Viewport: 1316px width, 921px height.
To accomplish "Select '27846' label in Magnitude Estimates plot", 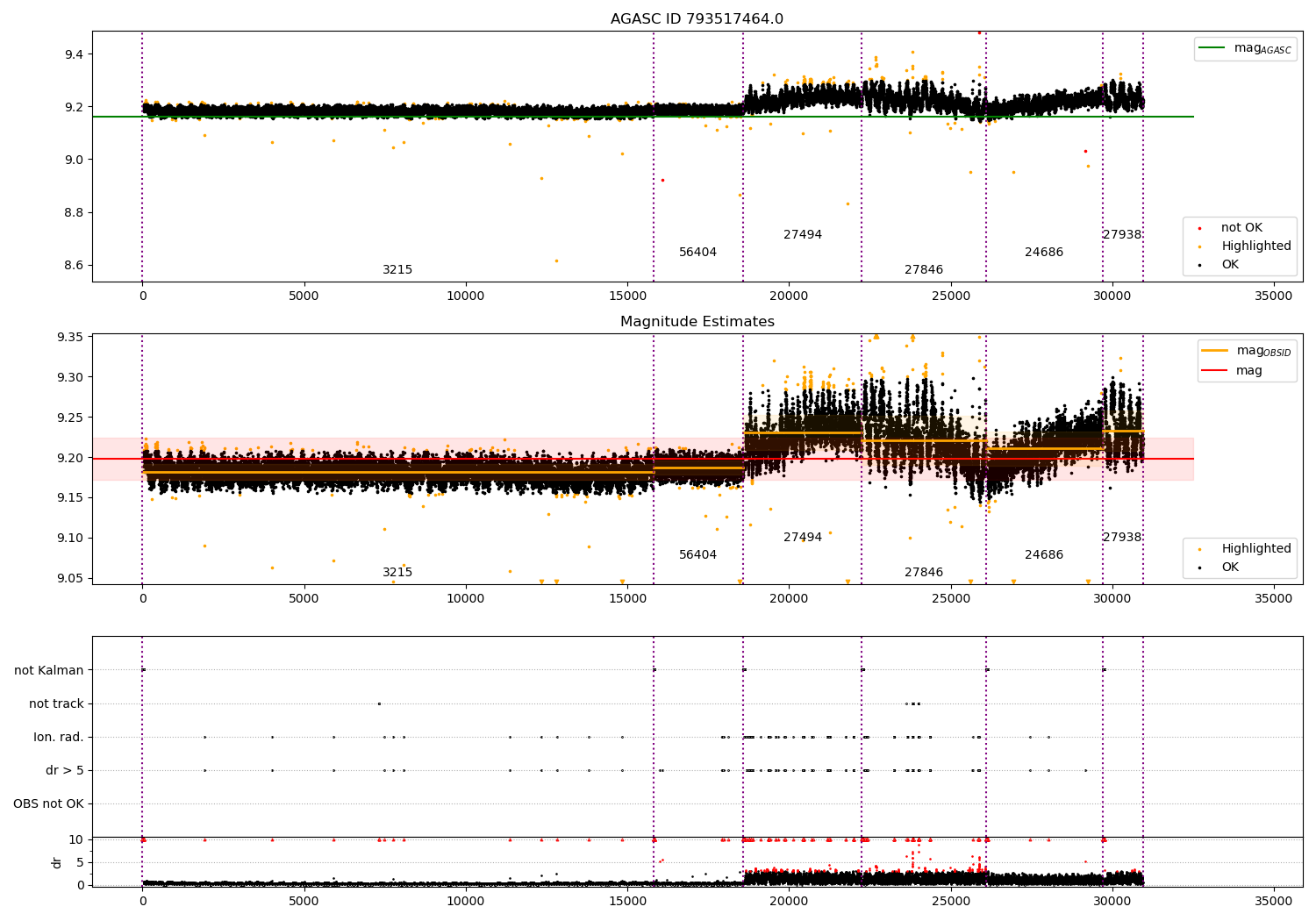I will (x=924, y=573).
